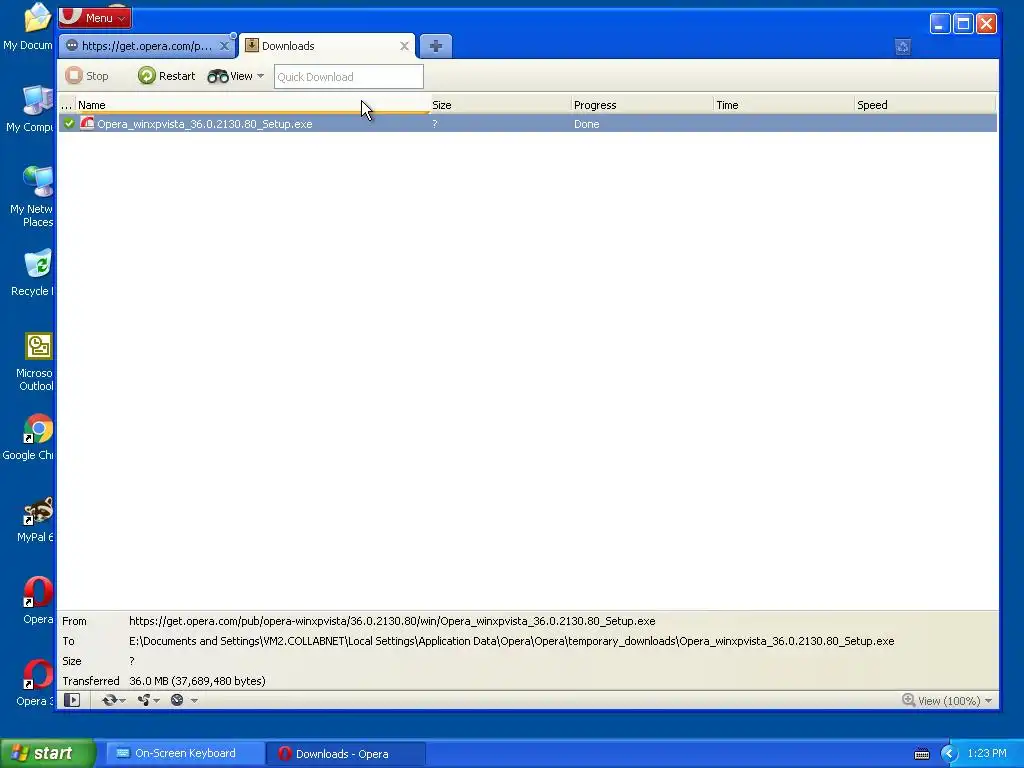Click the Transferred 36.0 MB value
The height and width of the screenshot is (768, 1024).
(x=197, y=681)
